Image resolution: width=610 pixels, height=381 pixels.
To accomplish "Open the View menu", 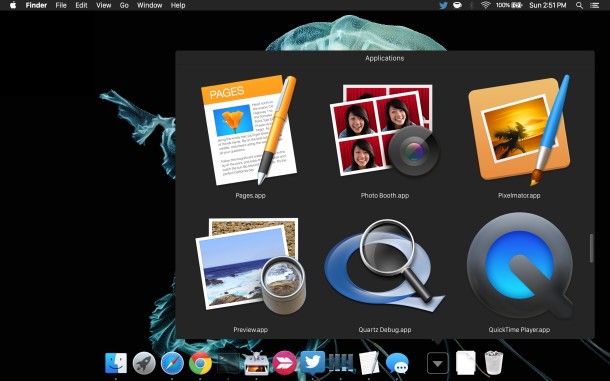I will click(103, 5).
